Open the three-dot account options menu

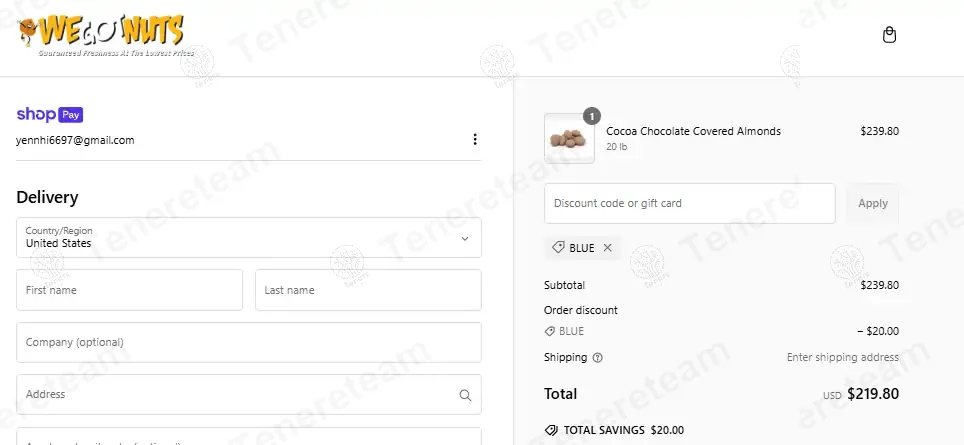click(475, 140)
